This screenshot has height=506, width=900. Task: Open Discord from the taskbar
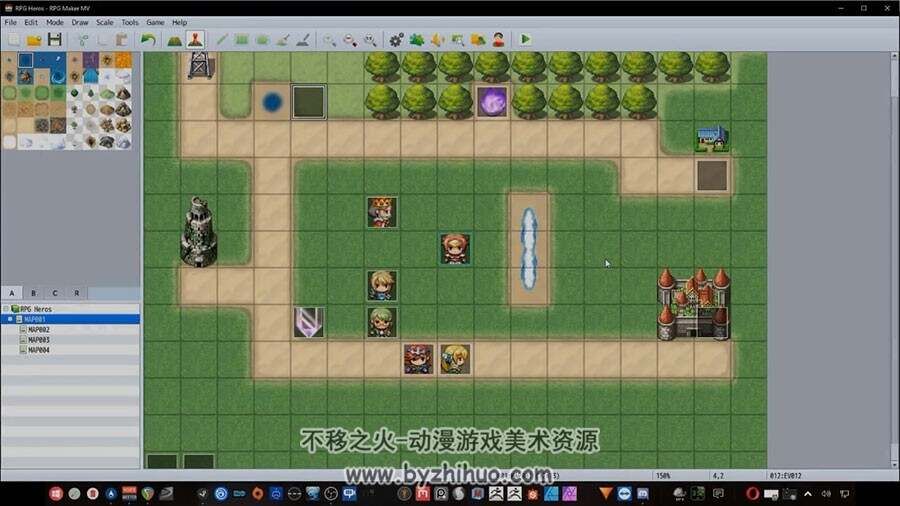(643, 493)
